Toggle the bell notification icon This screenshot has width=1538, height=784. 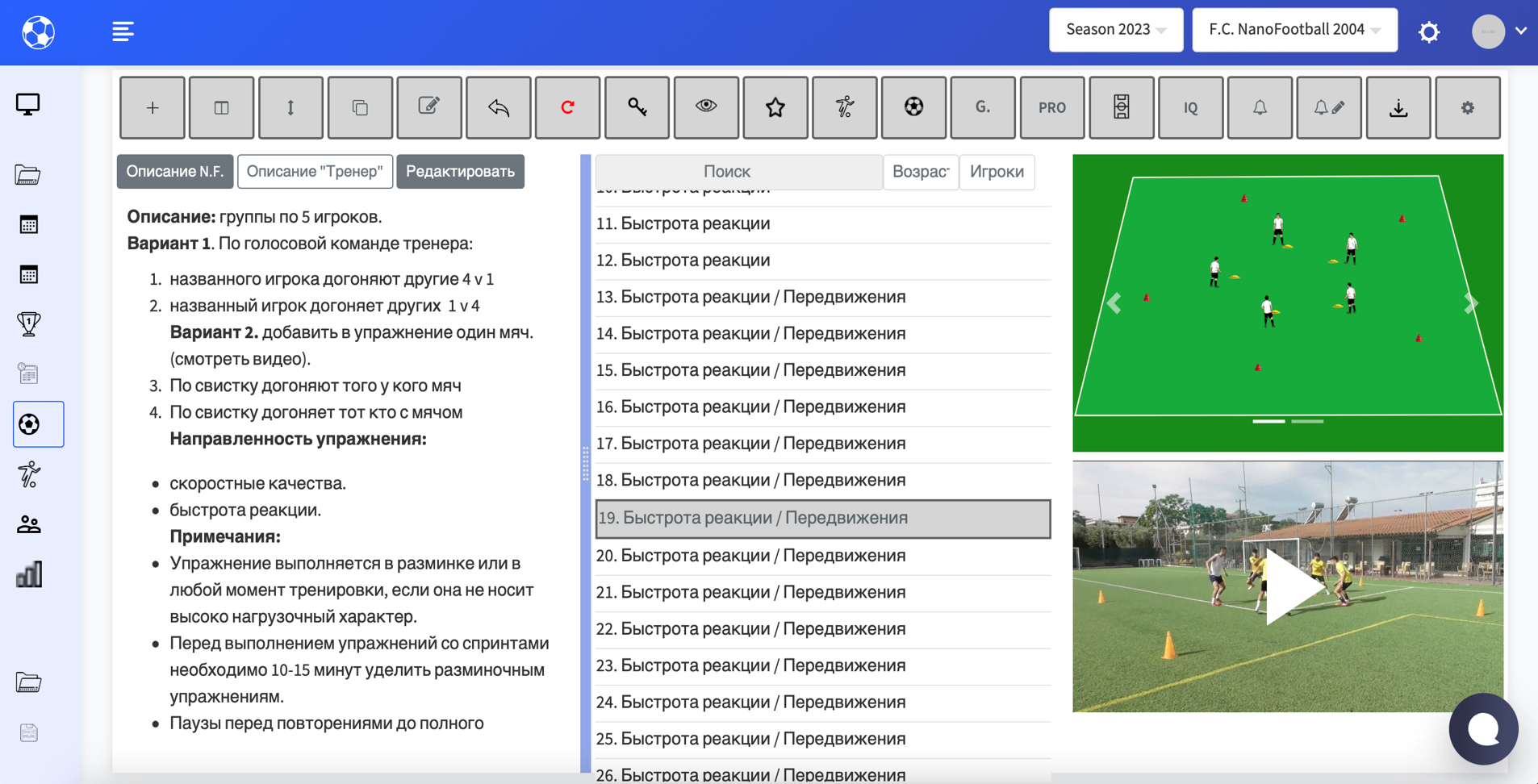coord(1259,107)
